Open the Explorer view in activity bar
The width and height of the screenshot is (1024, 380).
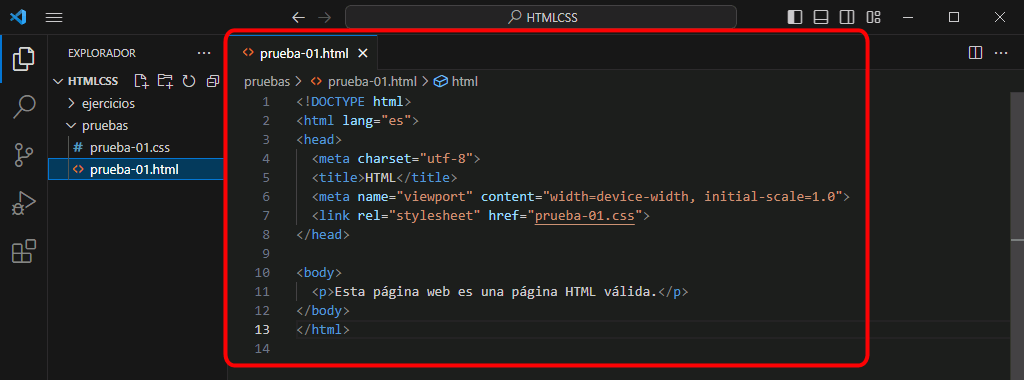pyautogui.click(x=24, y=59)
